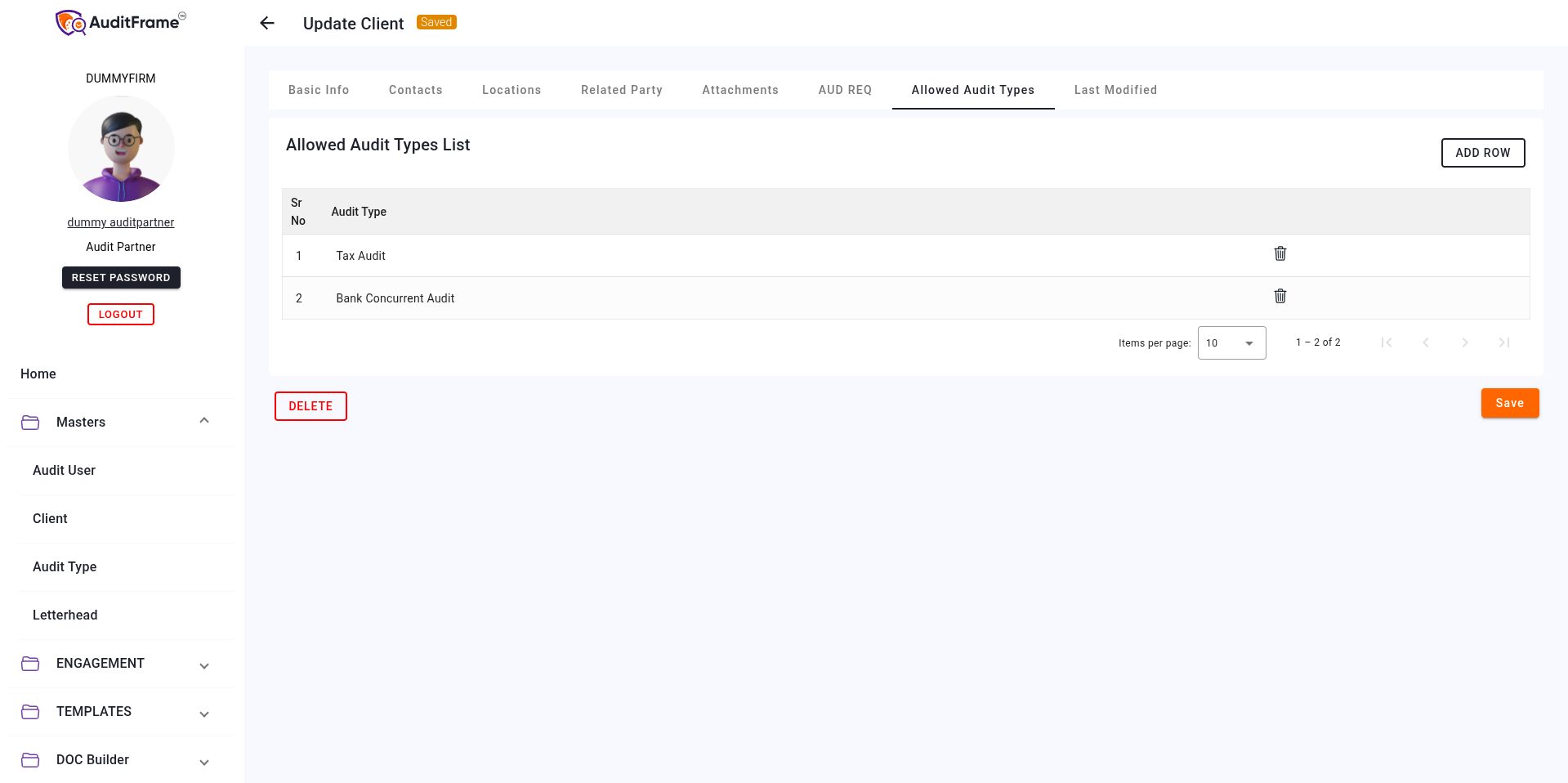The width and height of the screenshot is (1568, 783).
Task: Open the Attachments tab
Action: (739, 90)
